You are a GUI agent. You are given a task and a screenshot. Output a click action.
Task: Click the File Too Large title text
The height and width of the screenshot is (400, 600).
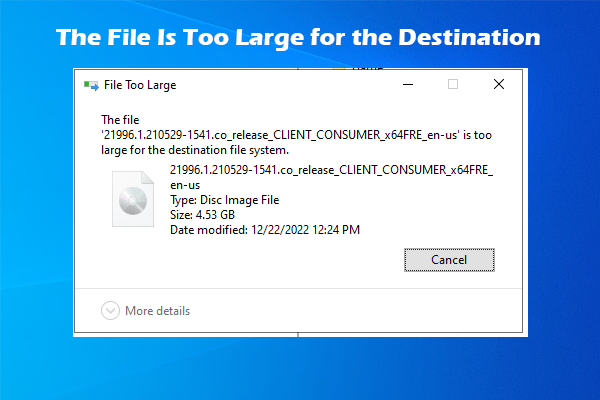(x=140, y=86)
